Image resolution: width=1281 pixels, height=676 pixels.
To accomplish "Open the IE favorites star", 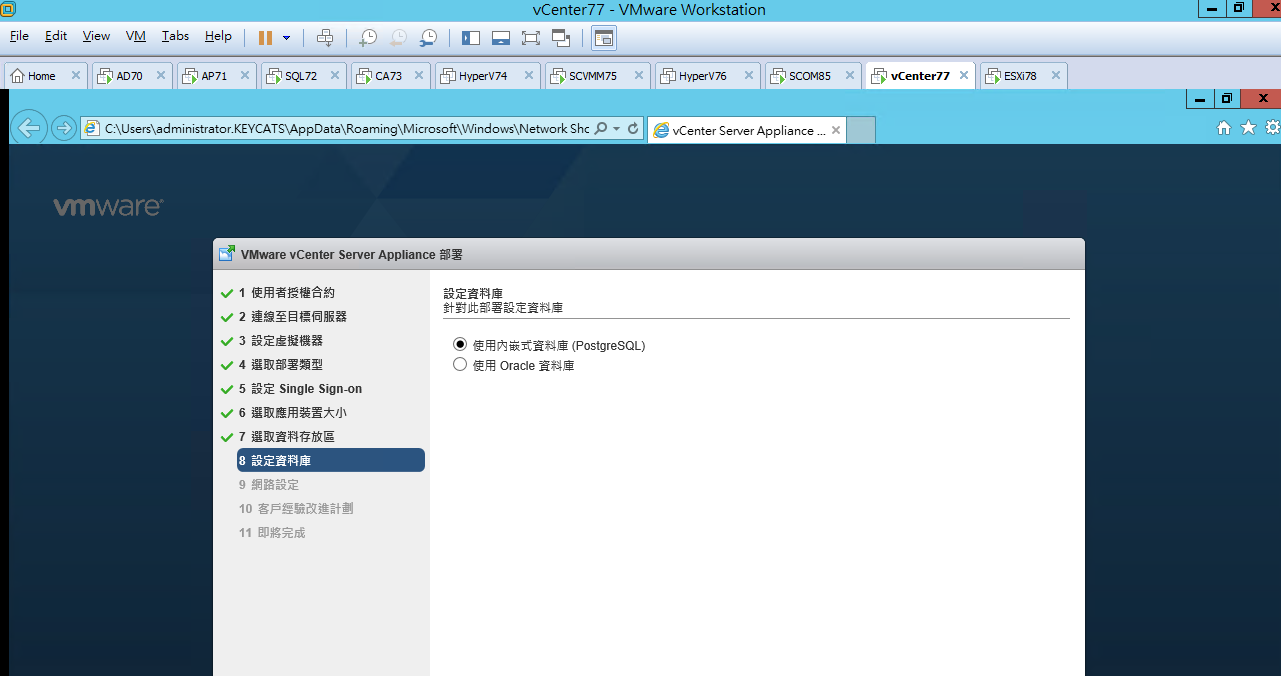I will (x=1248, y=128).
